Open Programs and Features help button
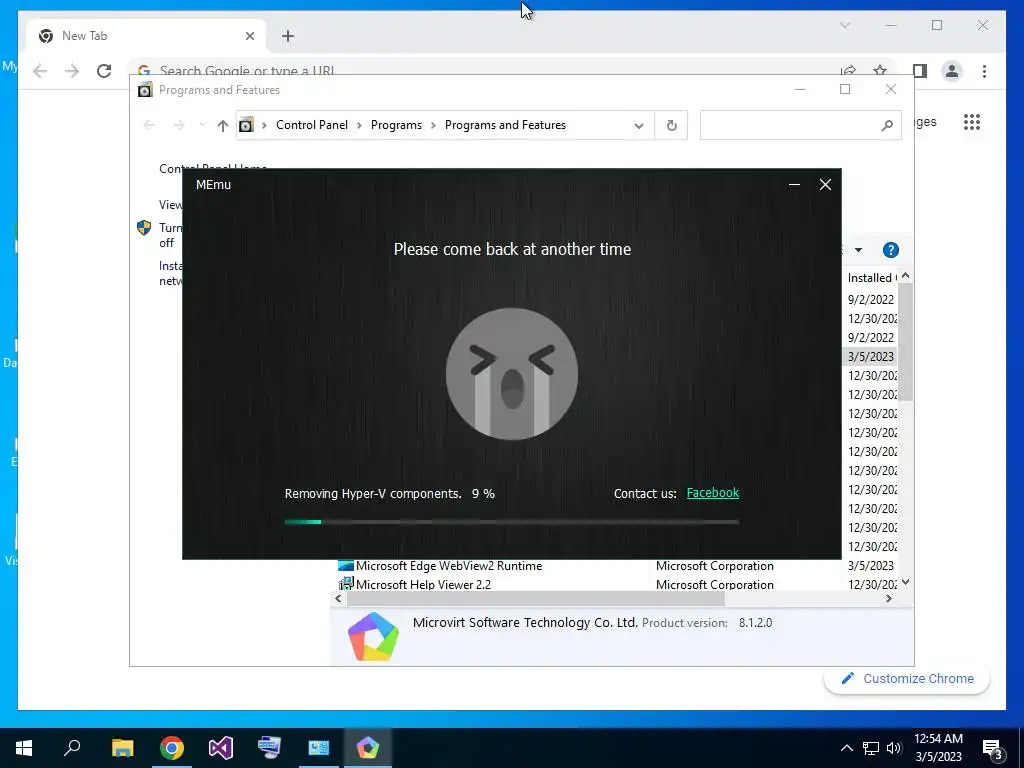 tap(890, 250)
